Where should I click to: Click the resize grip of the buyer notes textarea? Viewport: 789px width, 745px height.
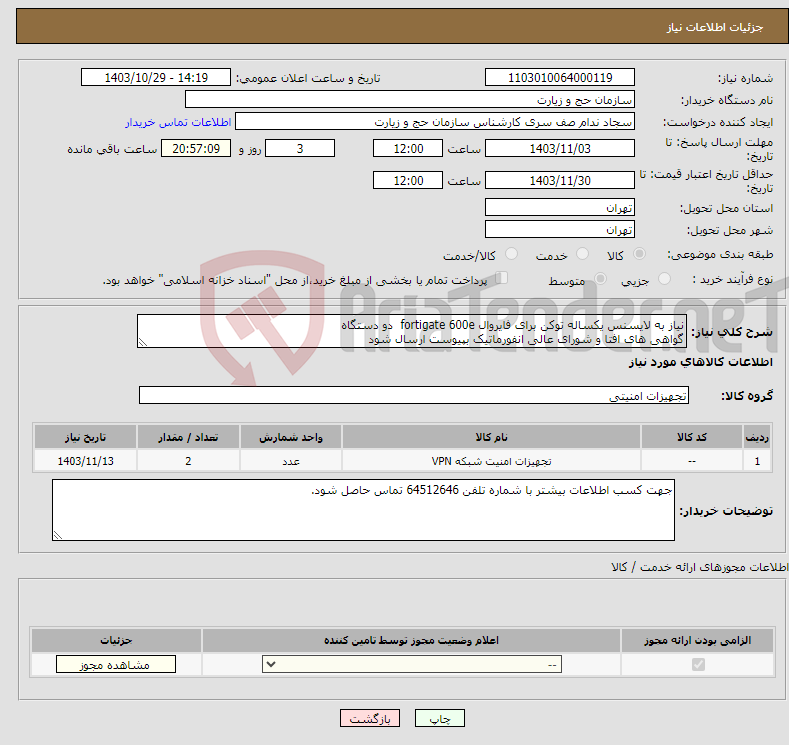(x=58, y=535)
